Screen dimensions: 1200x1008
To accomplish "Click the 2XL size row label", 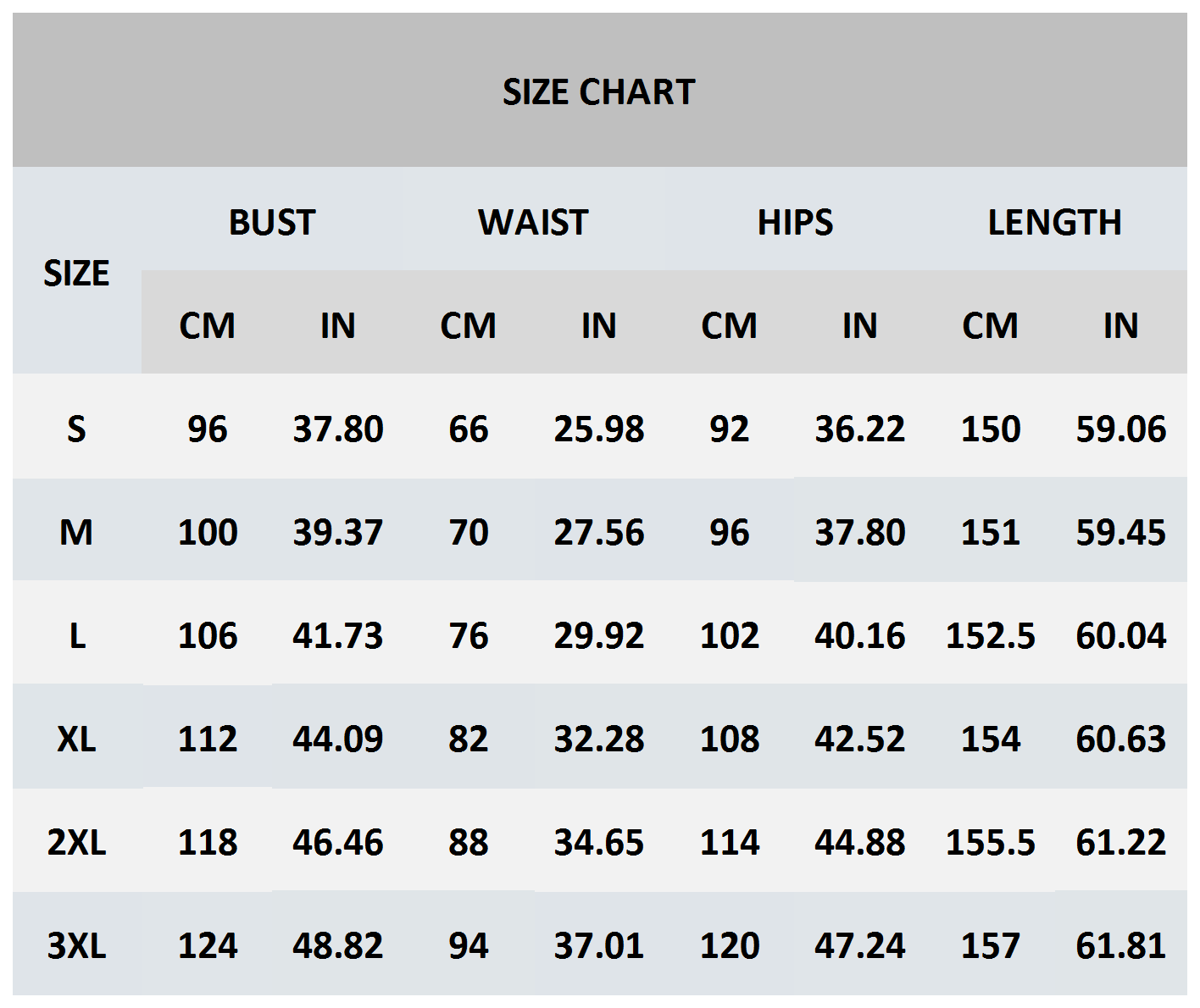I will click(x=76, y=842).
